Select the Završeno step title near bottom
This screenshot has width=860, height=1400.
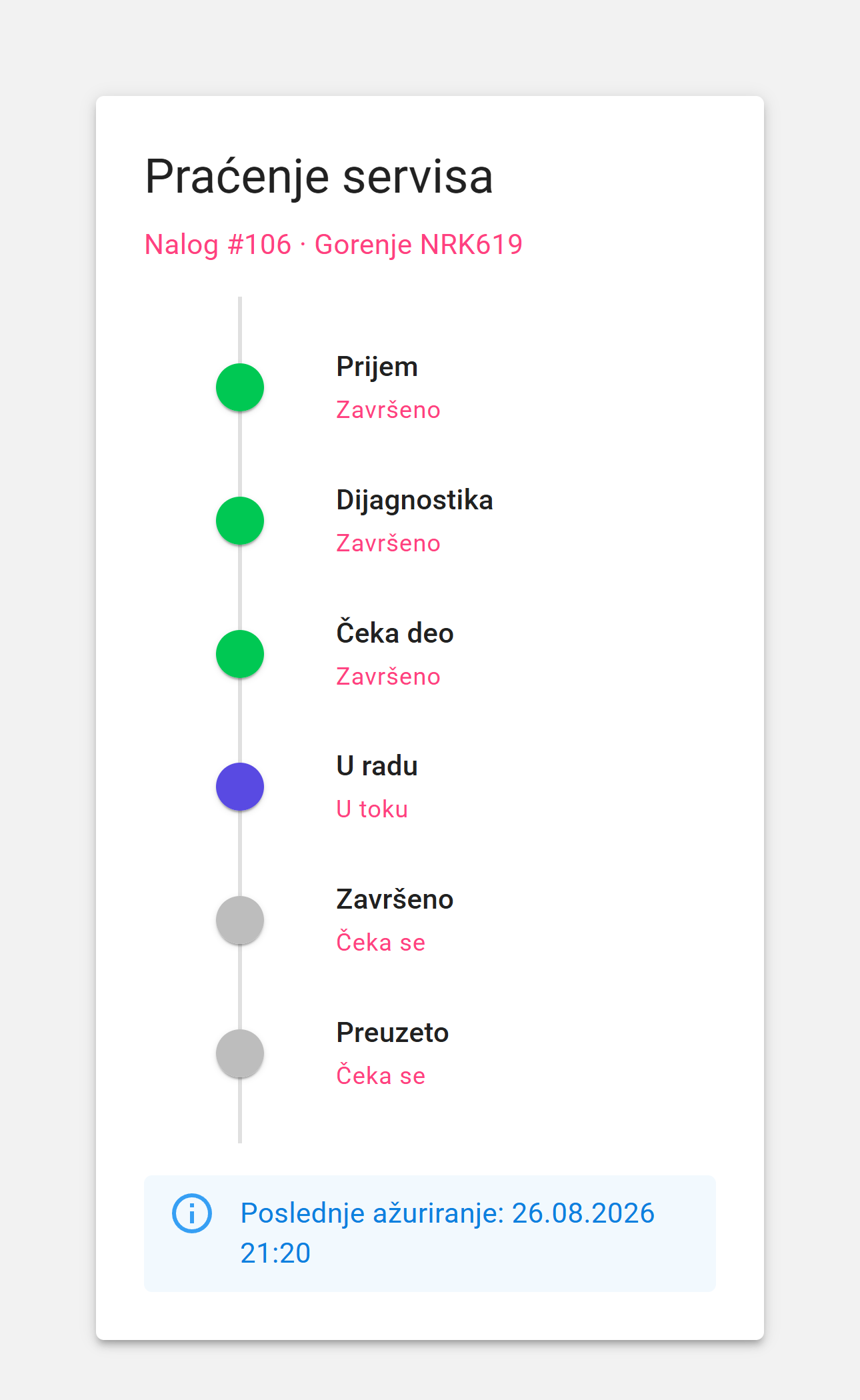395,899
